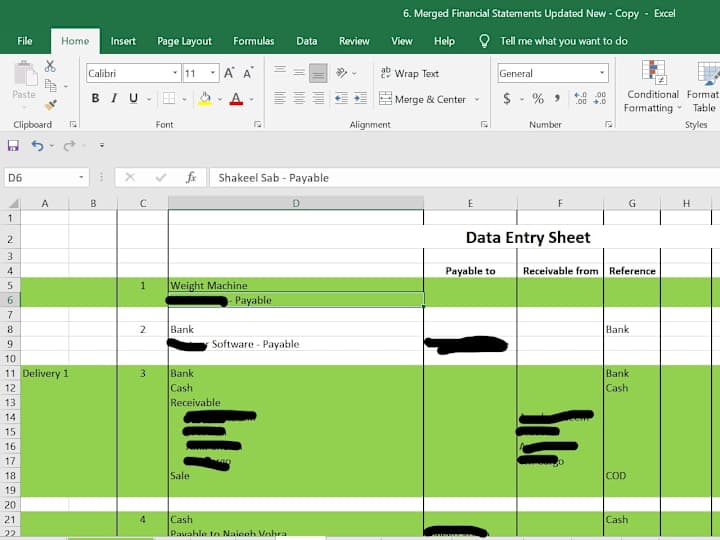Screen dimensions: 720x540
Task: Toggle Underline formatting
Action: tap(134, 98)
